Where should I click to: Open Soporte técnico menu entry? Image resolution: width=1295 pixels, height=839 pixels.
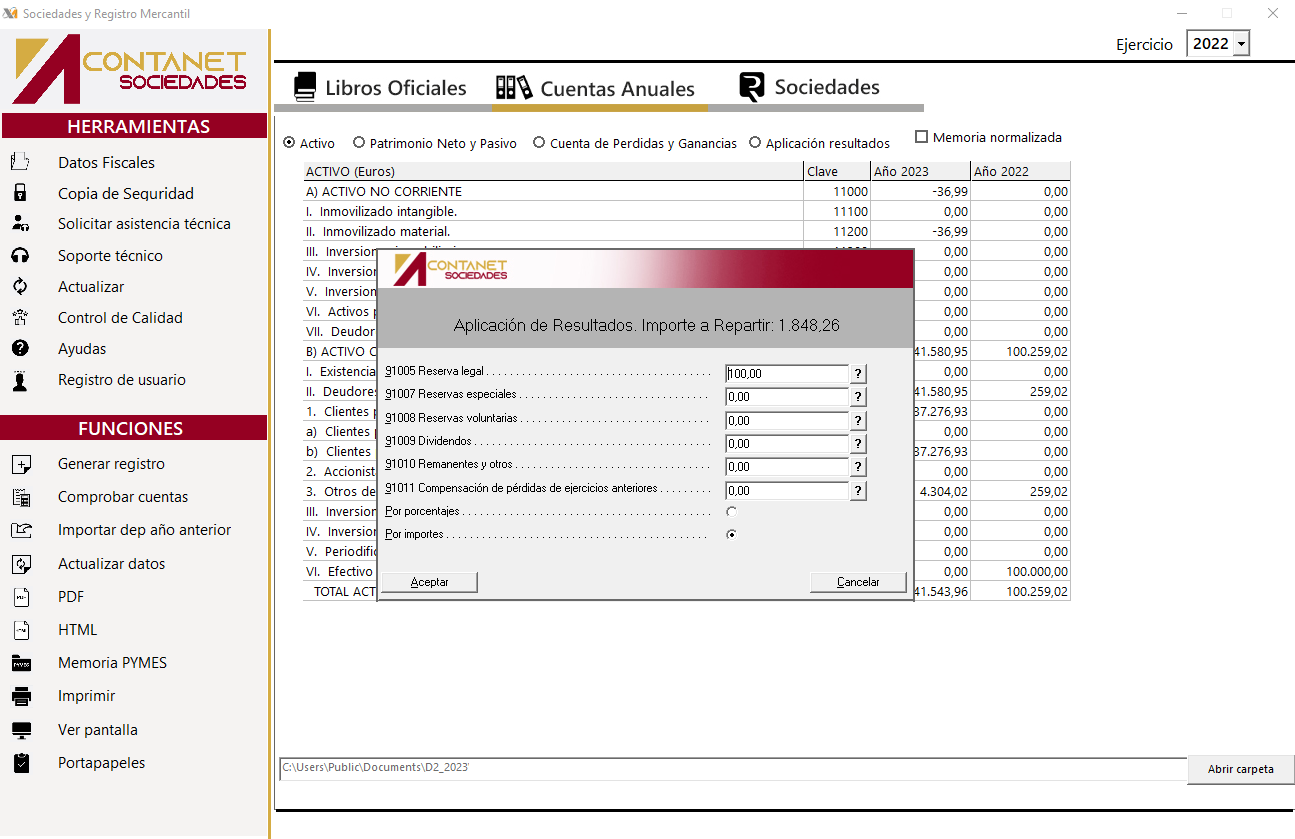[x=110, y=255]
